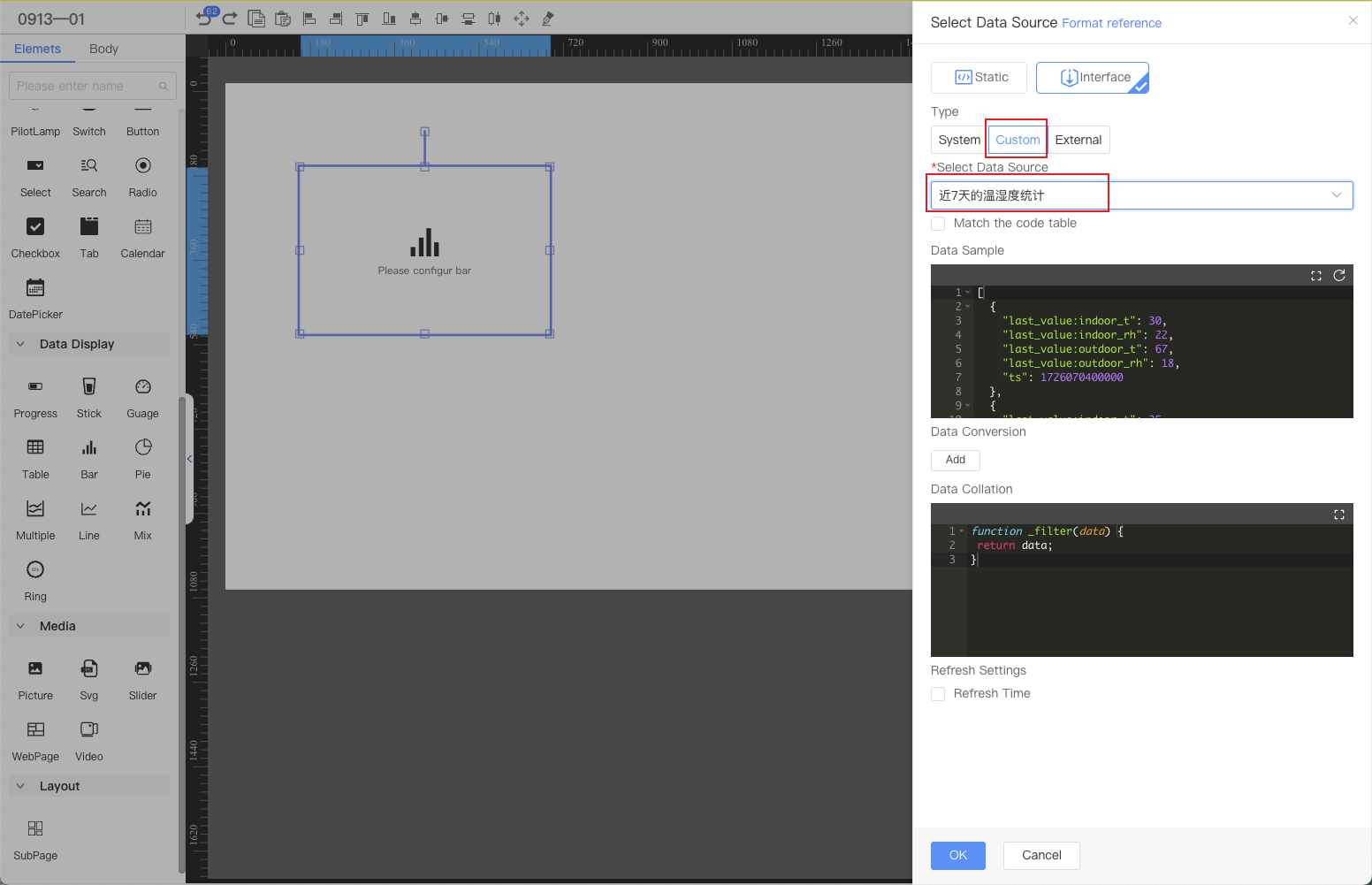The width and height of the screenshot is (1372, 885).
Task: Collapse the Data Display section
Action: click(21, 344)
